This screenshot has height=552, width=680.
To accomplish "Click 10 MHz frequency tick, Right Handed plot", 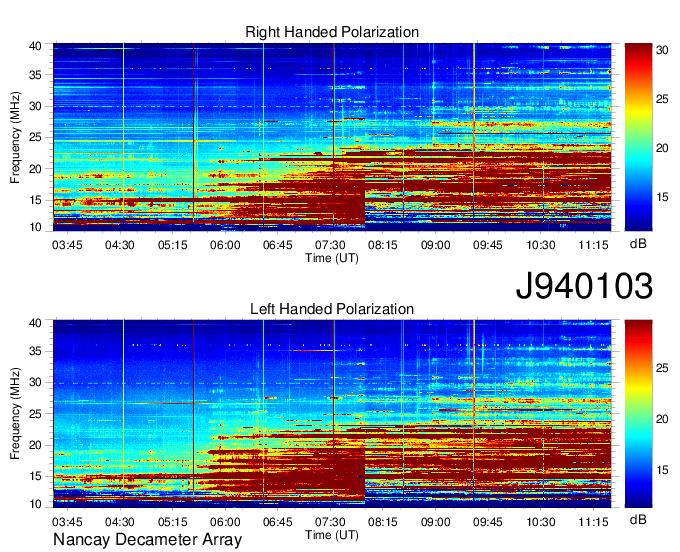I will click(x=35, y=227).
